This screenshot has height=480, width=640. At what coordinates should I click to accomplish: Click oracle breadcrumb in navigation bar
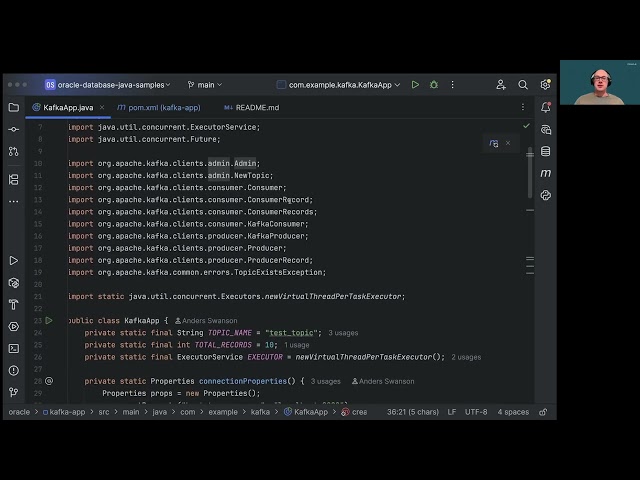(x=19, y=412)
